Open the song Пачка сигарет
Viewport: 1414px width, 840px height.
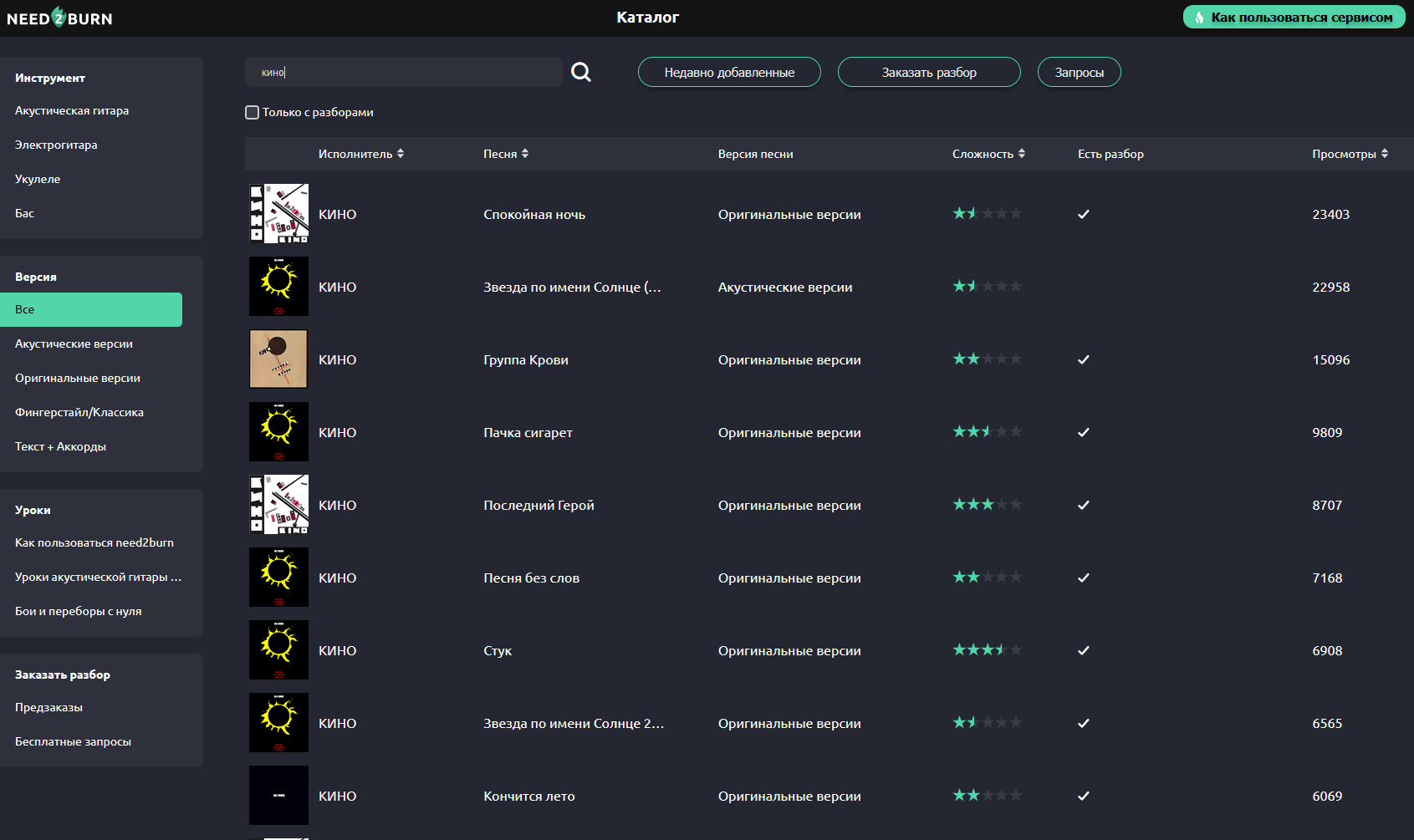[x=528, y=432]
